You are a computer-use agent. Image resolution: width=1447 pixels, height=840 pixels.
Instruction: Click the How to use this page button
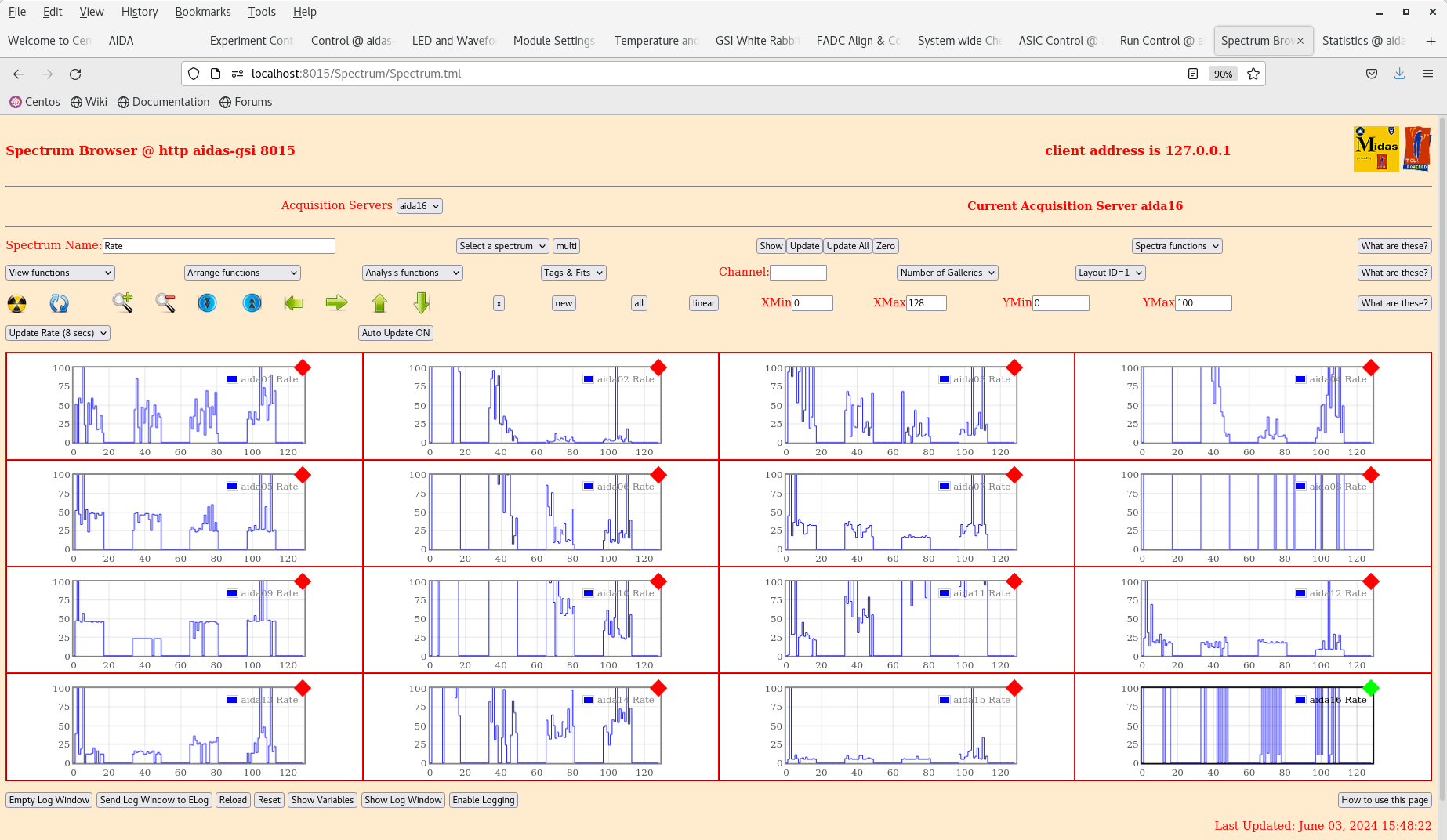pyautogui.click(x=1384, y=800)
